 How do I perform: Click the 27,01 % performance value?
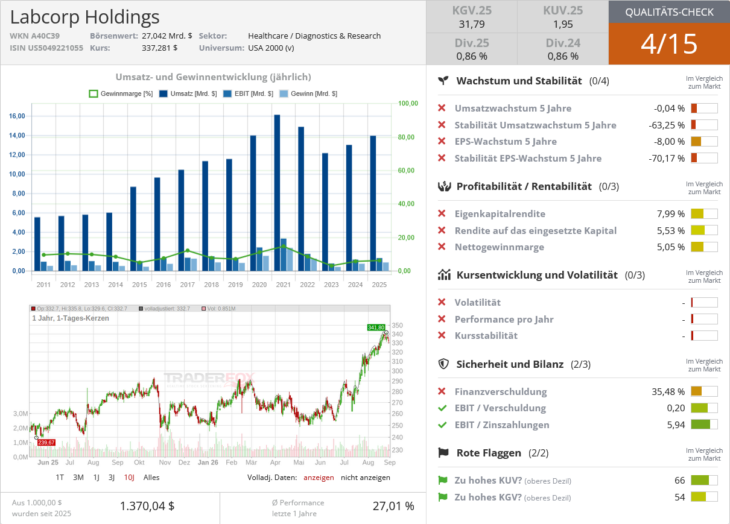(393, 506)
